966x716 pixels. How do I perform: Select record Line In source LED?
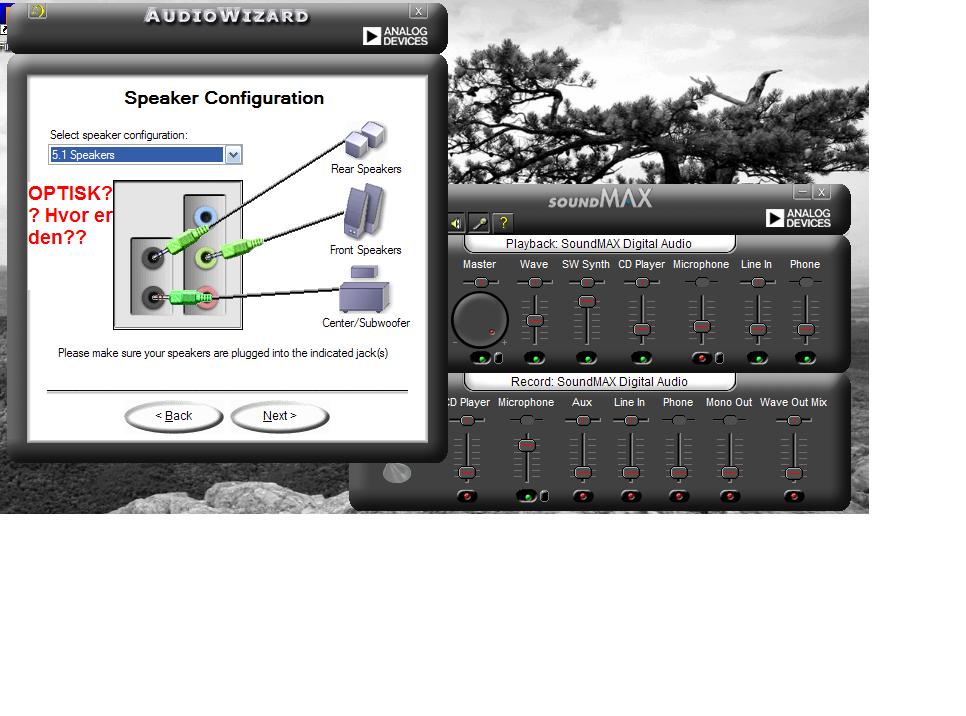[x=630, y=496]
